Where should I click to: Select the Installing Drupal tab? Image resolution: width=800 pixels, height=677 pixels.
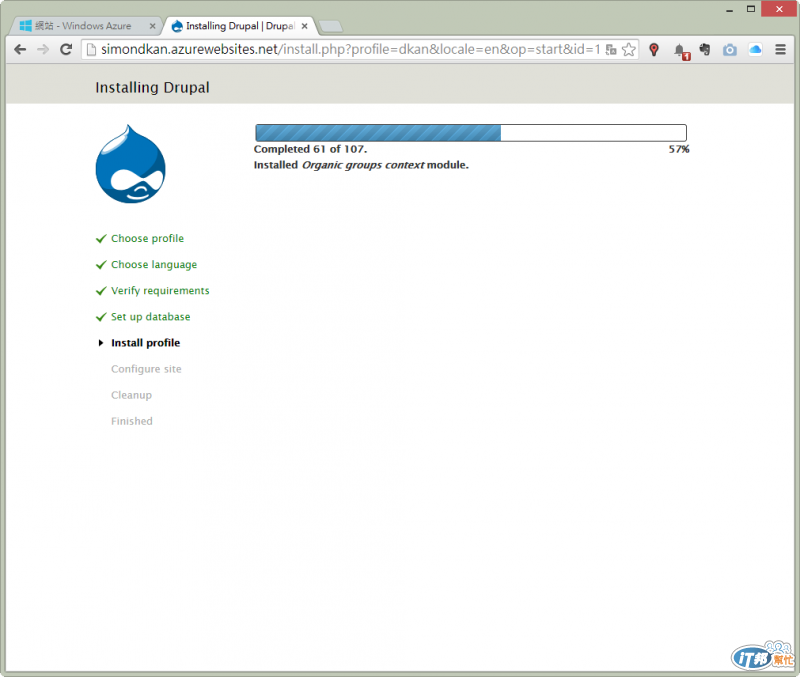(240, 26)
